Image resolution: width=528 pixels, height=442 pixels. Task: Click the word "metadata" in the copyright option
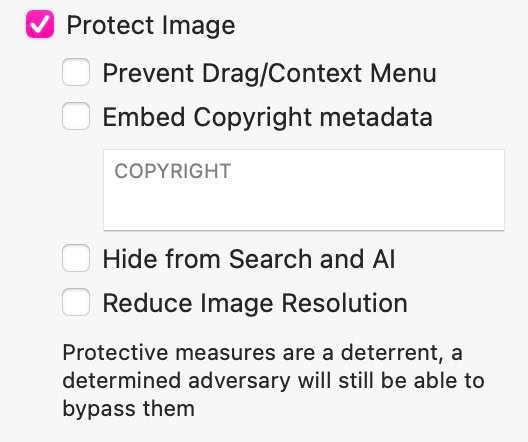pyautogui.click(x=376, y=117)
